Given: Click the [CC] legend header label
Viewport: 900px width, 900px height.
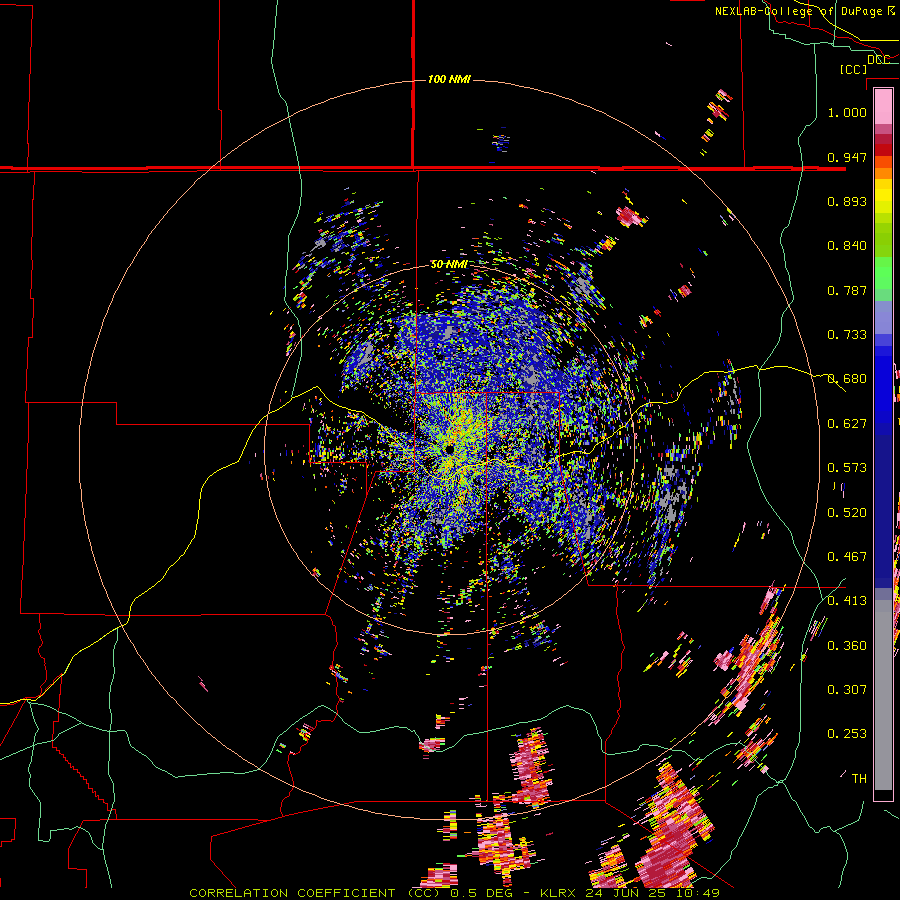Looking at the screenshot, I should click(854, 69).
